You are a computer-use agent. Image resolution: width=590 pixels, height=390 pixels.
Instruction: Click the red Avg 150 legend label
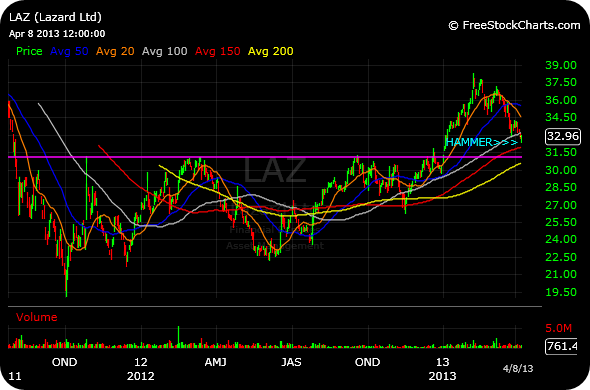pyautogui.click(x=217, y=51)
